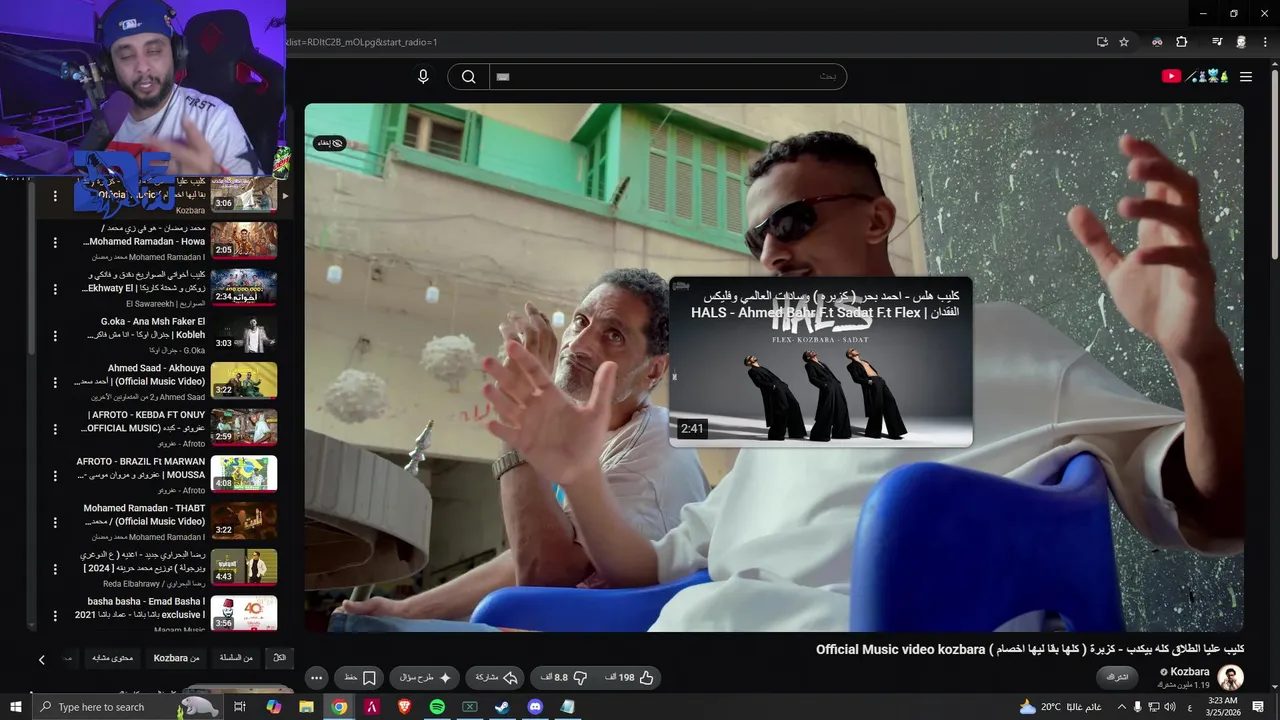Open Kozbara channel avatar
The image size is (1280, 720).
tap(1231, 677)
